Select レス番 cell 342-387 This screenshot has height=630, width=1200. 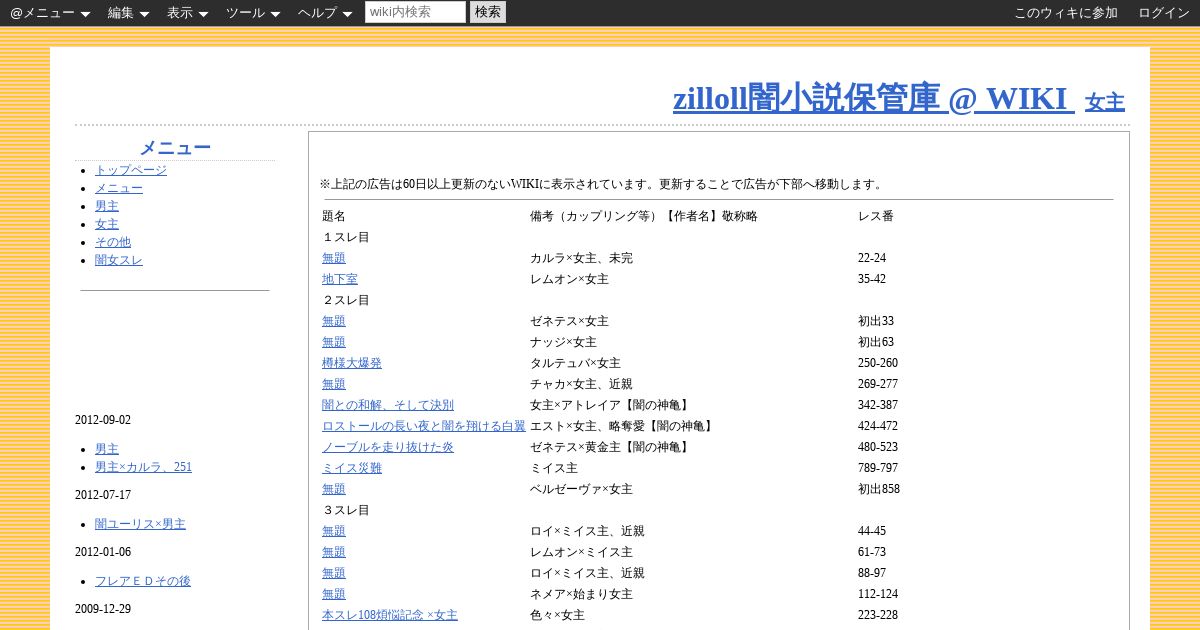(x=878, y=405)
